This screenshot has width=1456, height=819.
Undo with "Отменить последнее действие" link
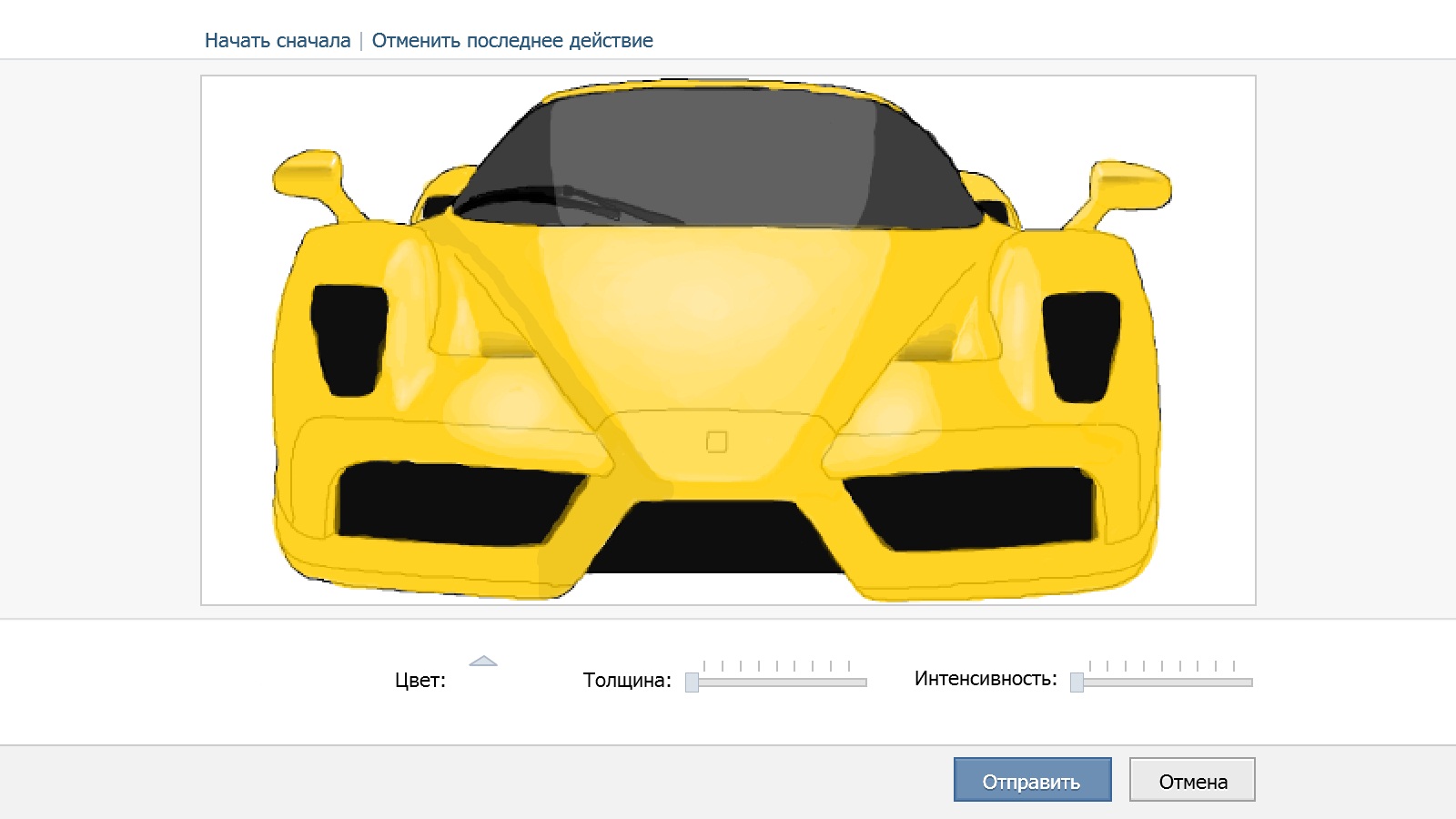[512, 41]
